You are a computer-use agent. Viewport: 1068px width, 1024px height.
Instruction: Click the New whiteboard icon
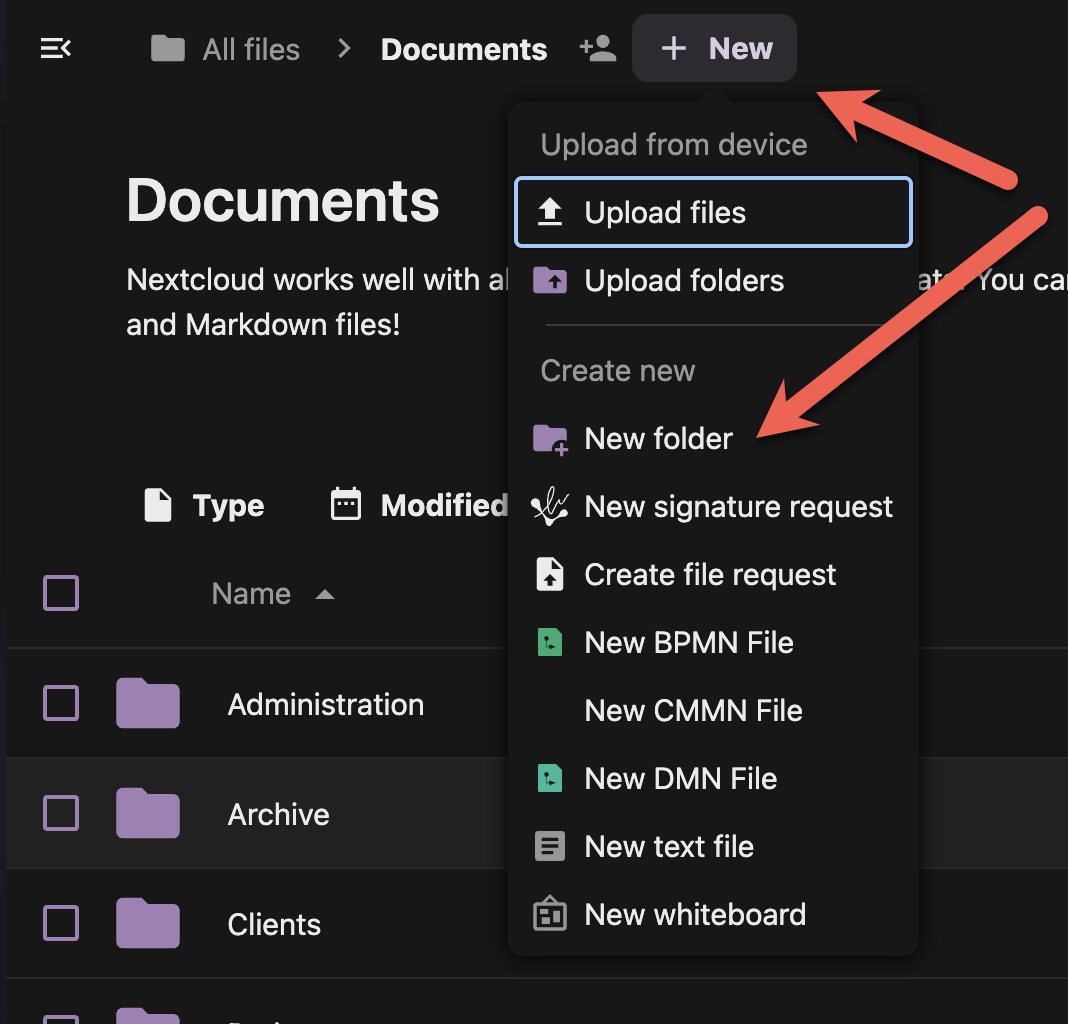click(x=550, y=914)
